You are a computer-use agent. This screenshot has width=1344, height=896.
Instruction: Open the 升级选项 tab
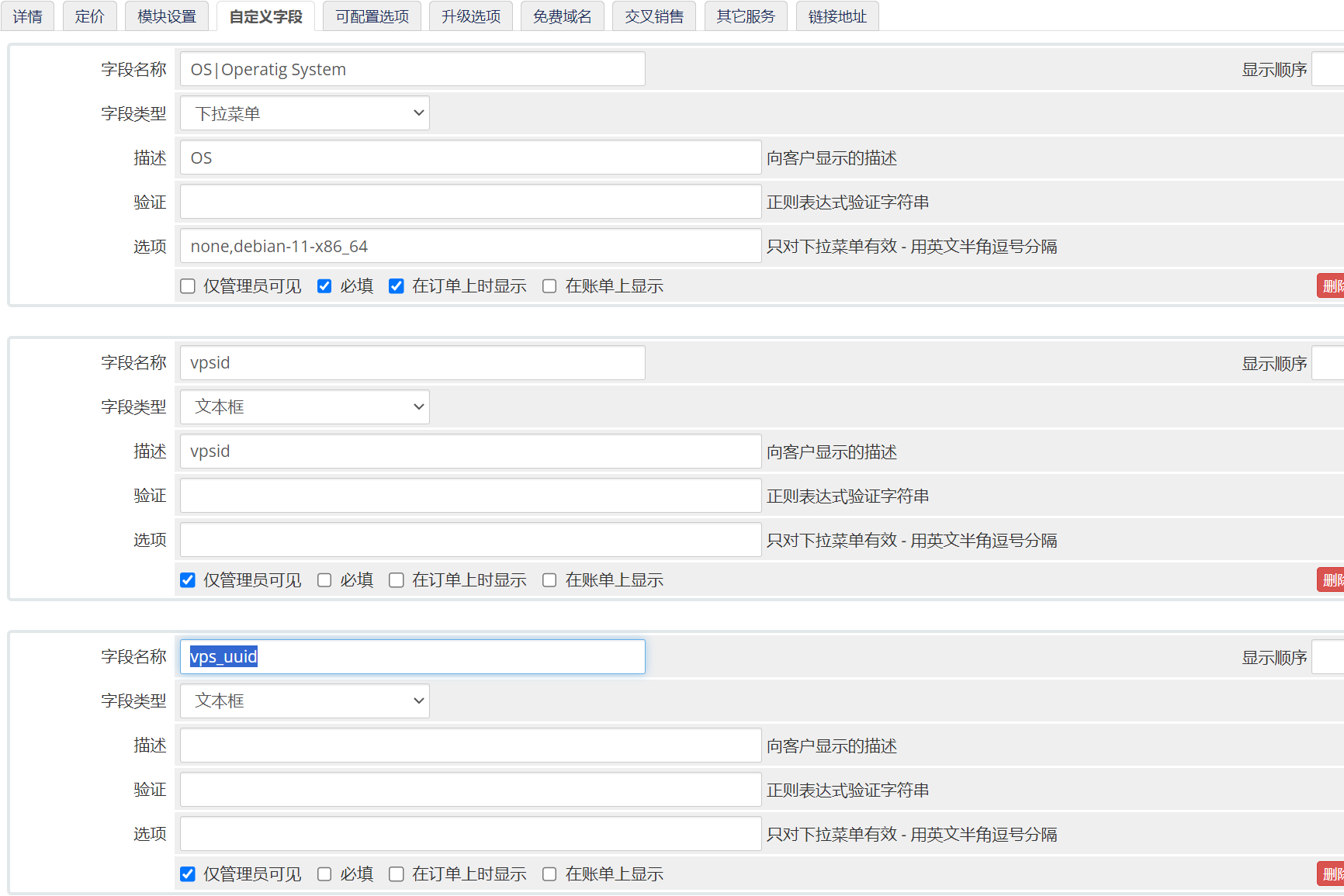[x=471, y=16]
